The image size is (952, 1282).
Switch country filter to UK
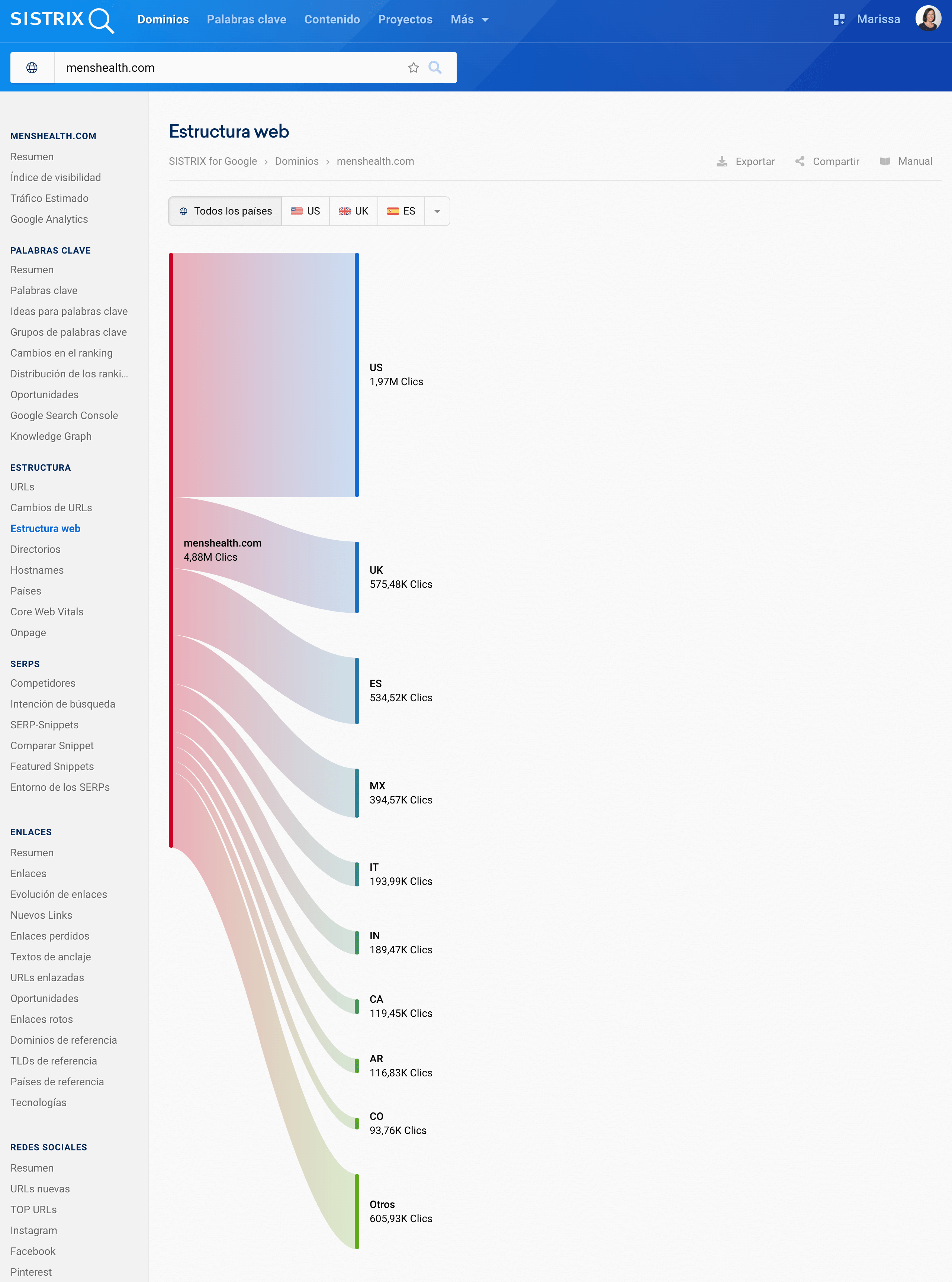(353, 212)
